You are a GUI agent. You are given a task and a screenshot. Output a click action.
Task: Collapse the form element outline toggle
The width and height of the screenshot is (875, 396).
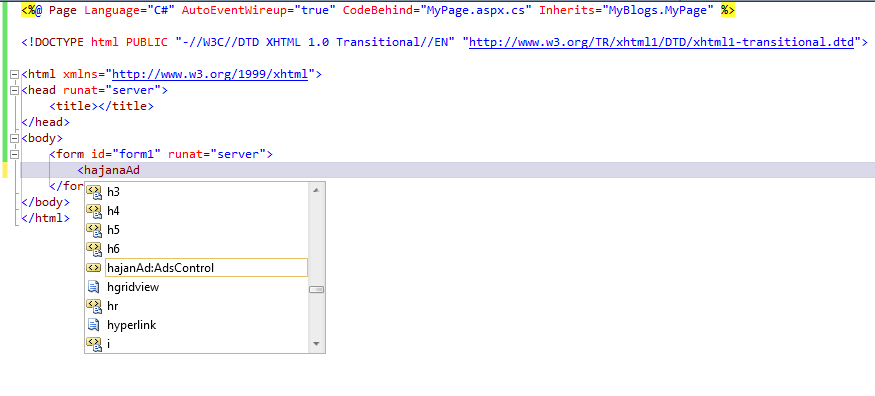click(15, 154)
